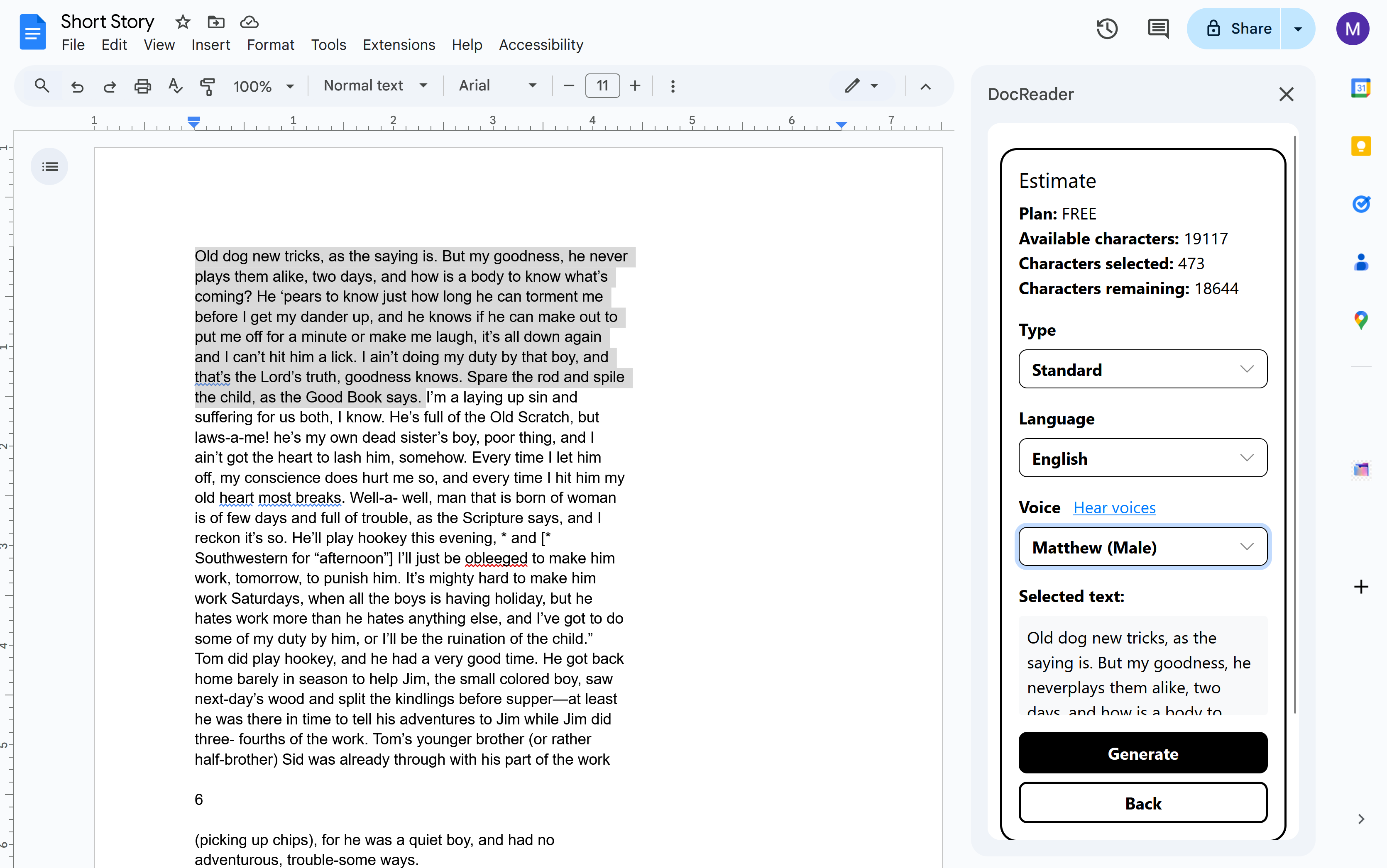Click the Share button
1387x868 pixels.
click(1234, 29)
